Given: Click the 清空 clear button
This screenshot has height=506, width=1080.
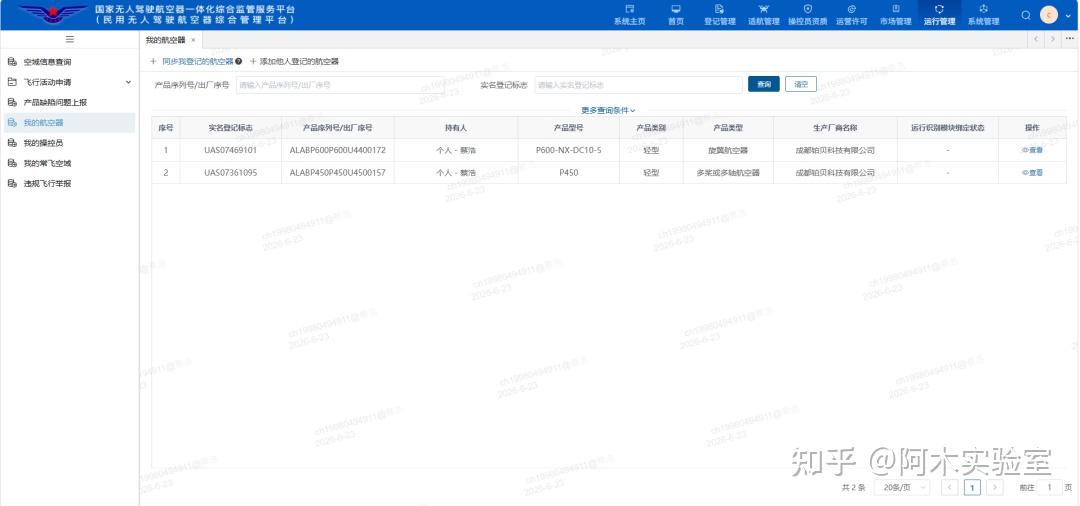Looking at the screenshot, I should tap(800, 85).
